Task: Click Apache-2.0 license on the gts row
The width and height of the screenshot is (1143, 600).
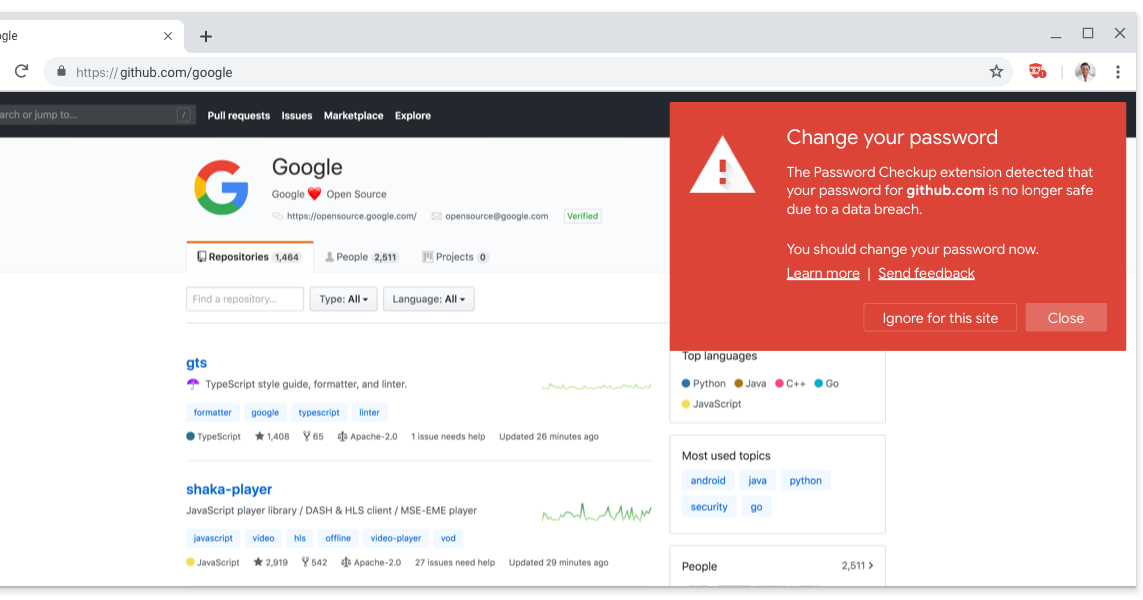Action: pyautogui.click(x=367, y=437)
